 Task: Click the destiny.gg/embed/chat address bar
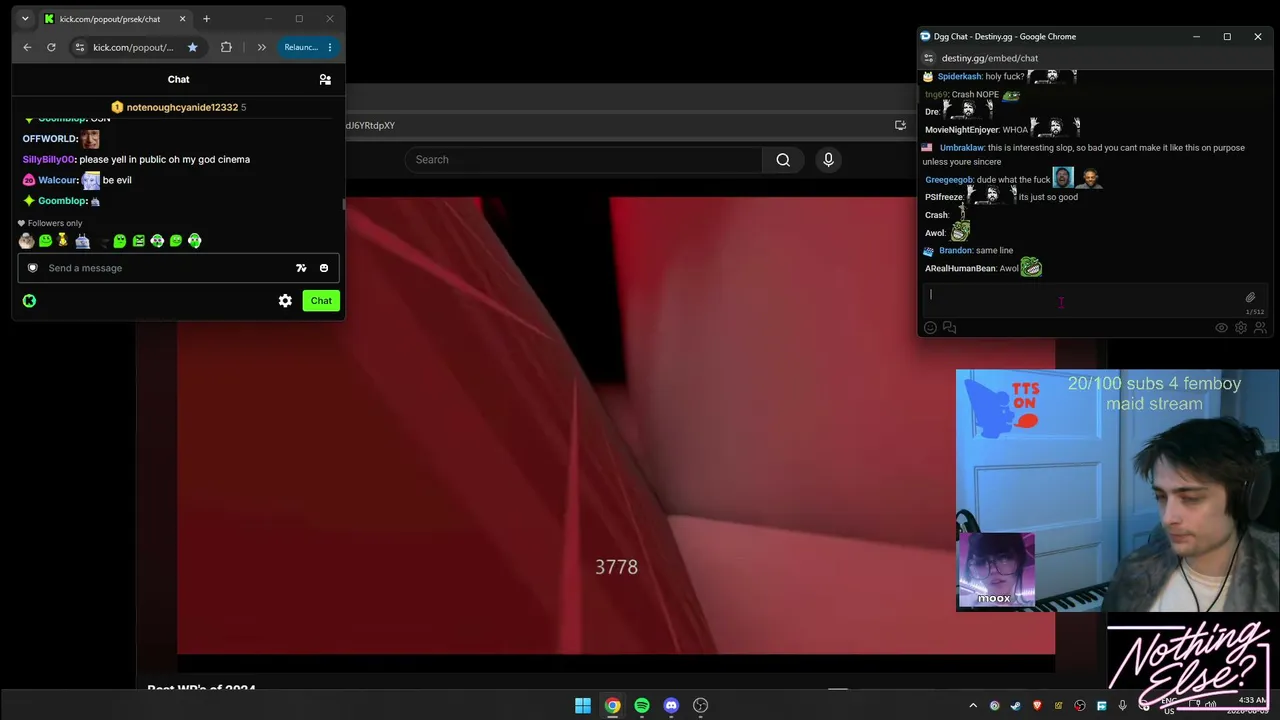(990, 58)
